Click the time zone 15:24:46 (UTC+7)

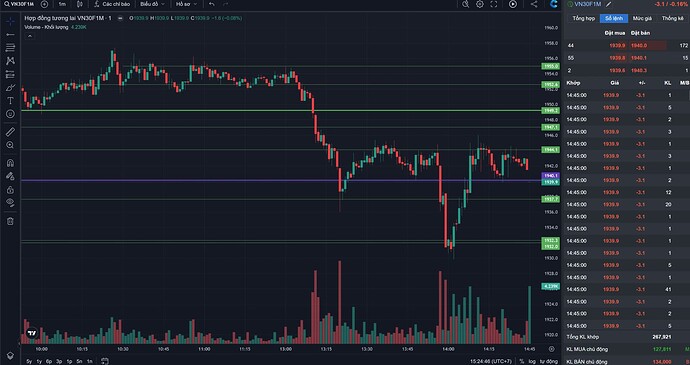pyautogui.click(x=491, y=361)
